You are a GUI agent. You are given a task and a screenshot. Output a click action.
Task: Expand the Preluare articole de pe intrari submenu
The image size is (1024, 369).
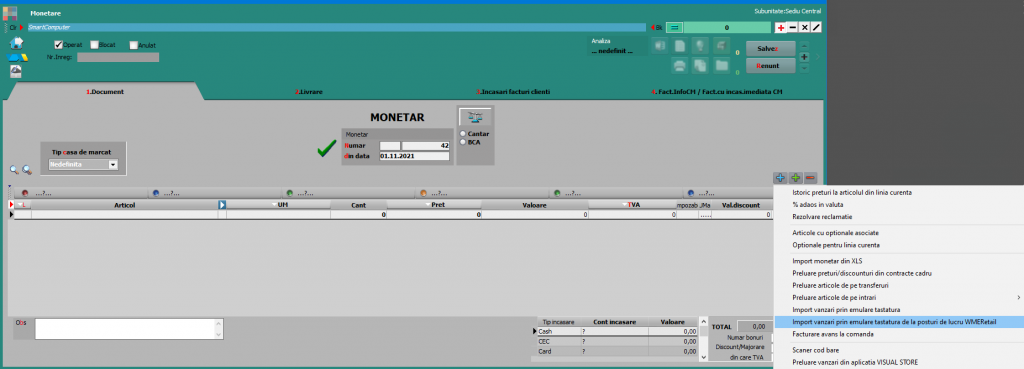click(x=899, y=297)
